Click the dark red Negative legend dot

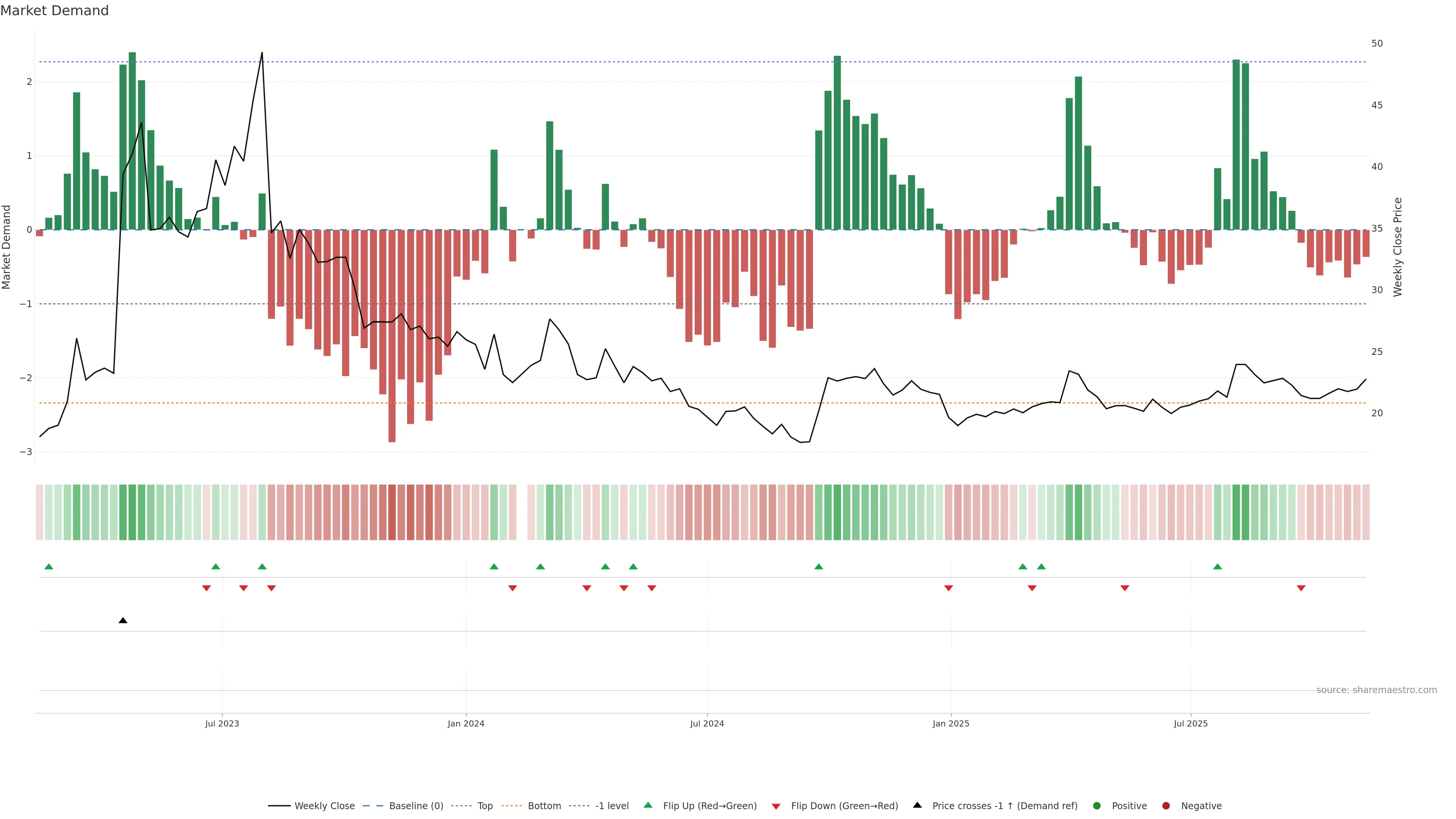click(1166, 805)
